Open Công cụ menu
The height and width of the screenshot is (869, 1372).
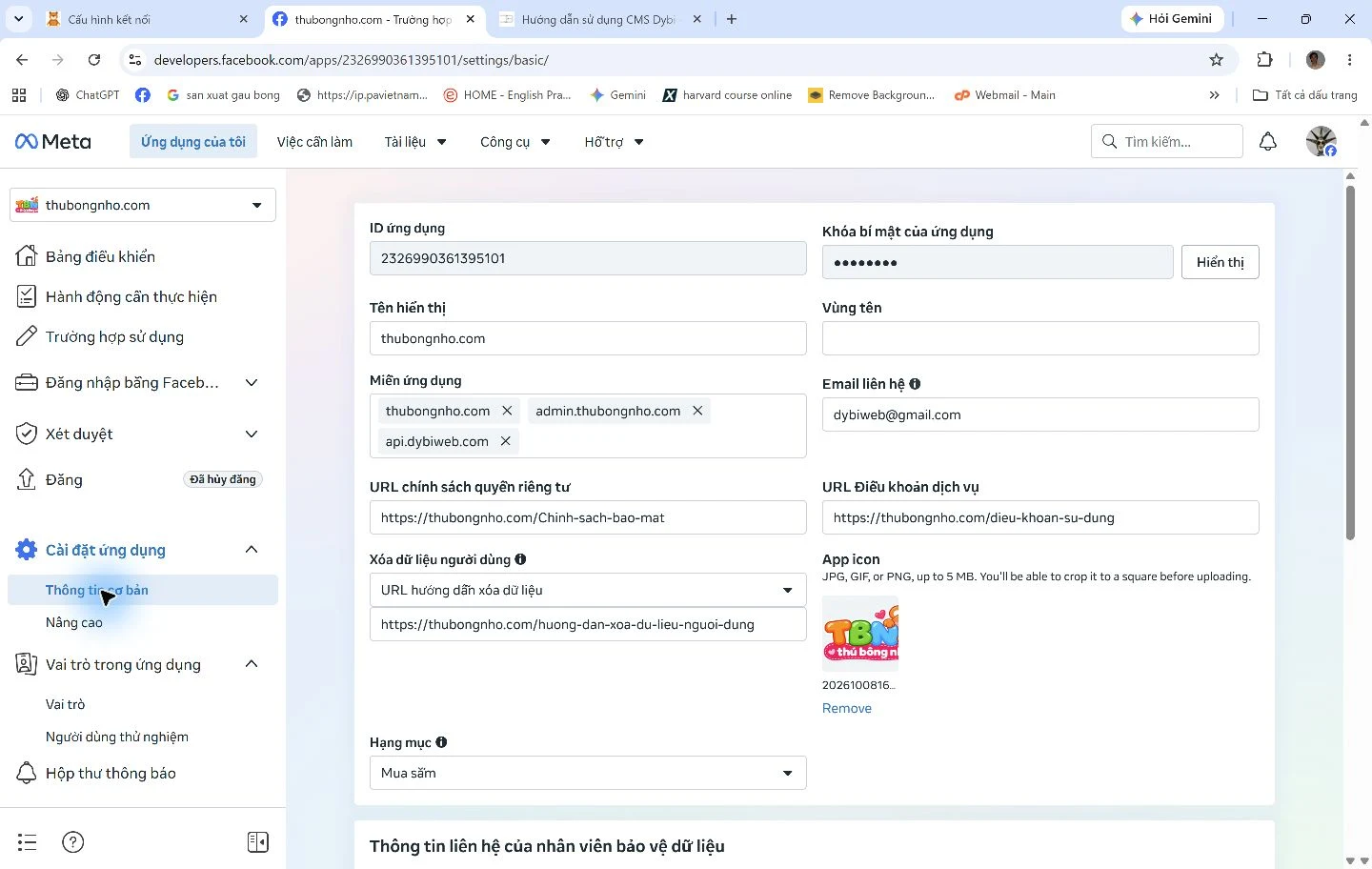515,142
